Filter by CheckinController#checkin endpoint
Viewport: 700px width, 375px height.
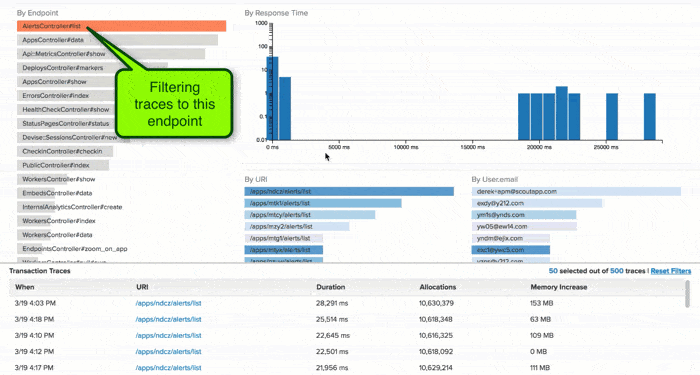pos(66,151)
